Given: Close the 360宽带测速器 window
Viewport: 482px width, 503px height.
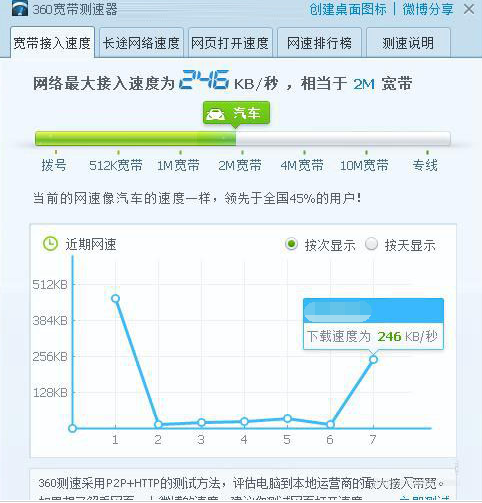Looking at the screenshot, I should [469, 9].
